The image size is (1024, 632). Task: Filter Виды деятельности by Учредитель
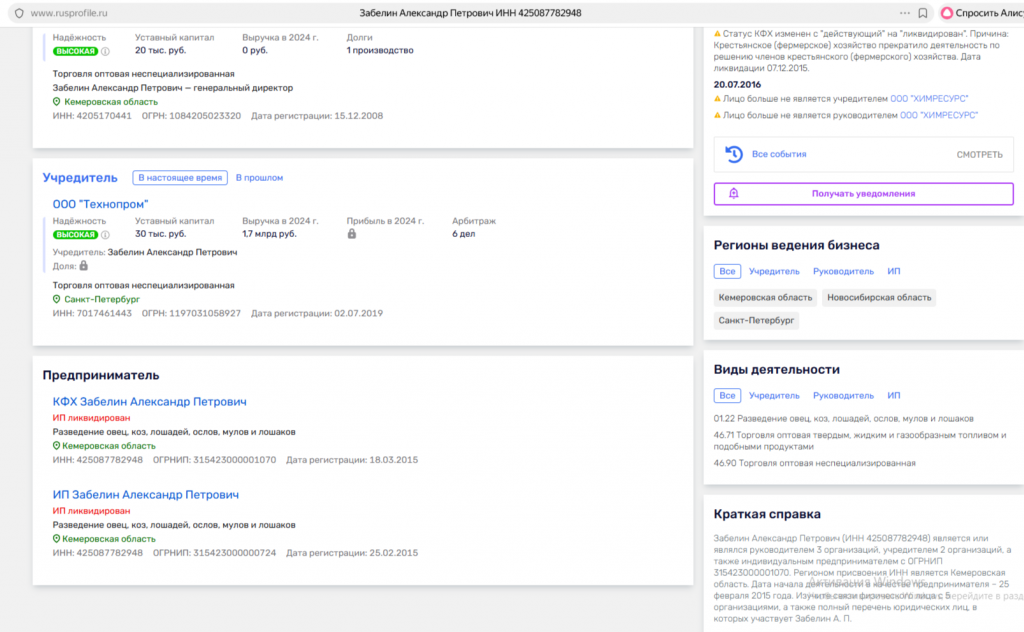tap(774, 396)
